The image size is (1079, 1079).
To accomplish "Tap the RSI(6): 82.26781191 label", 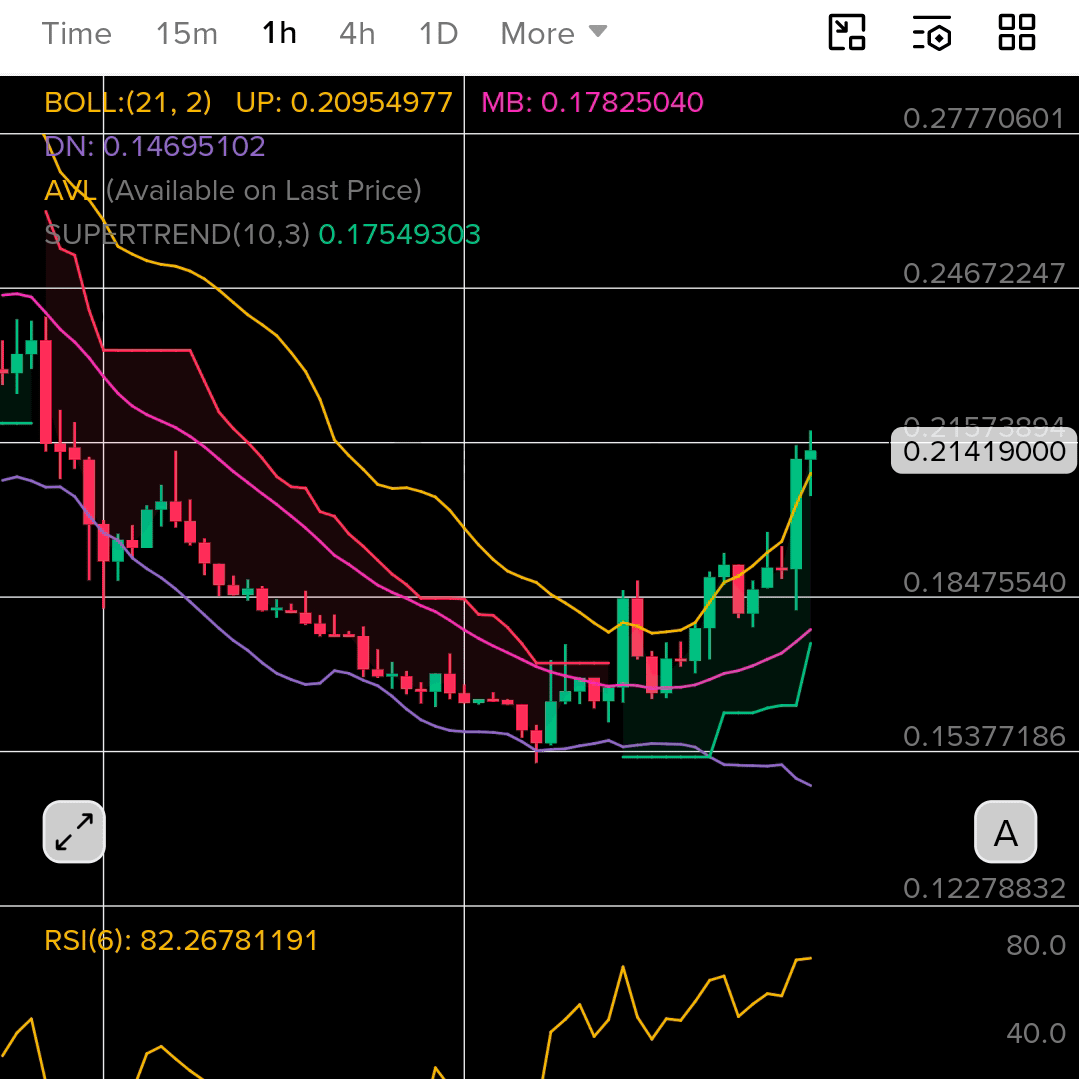I will 181,940.
